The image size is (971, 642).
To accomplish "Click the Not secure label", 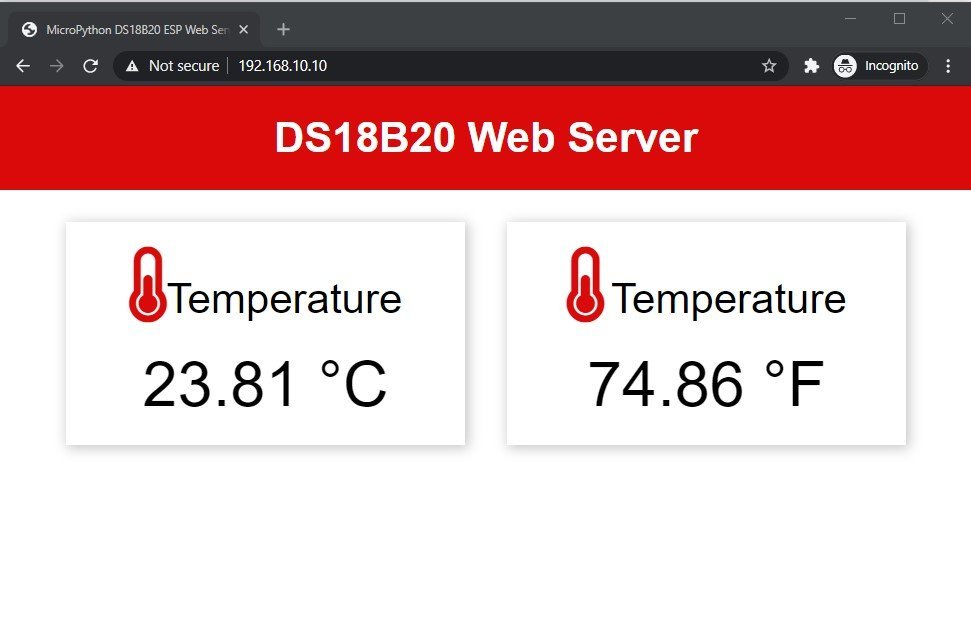I will coord(184,66).
